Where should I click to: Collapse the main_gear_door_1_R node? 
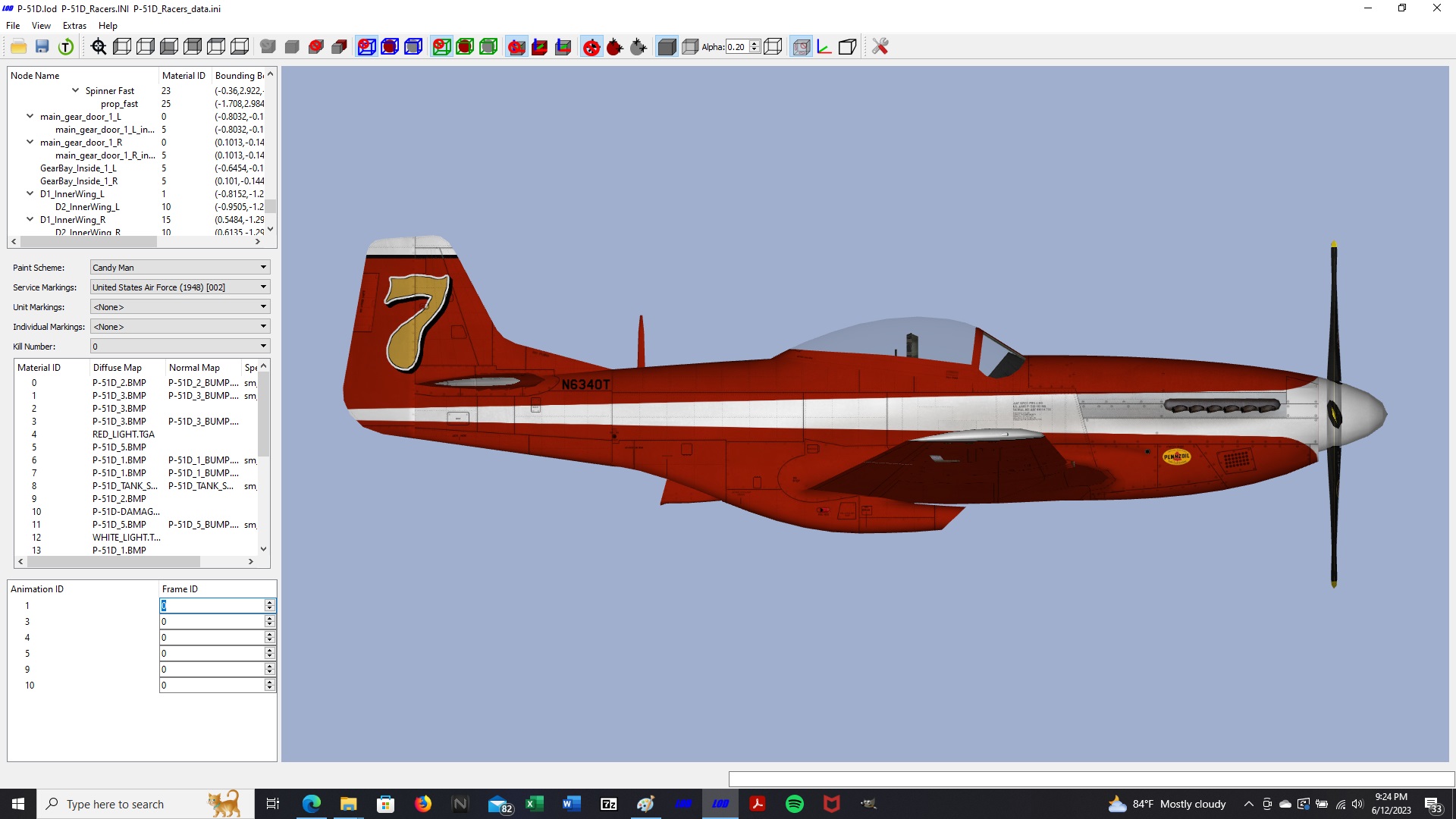[x=30, y=142]
